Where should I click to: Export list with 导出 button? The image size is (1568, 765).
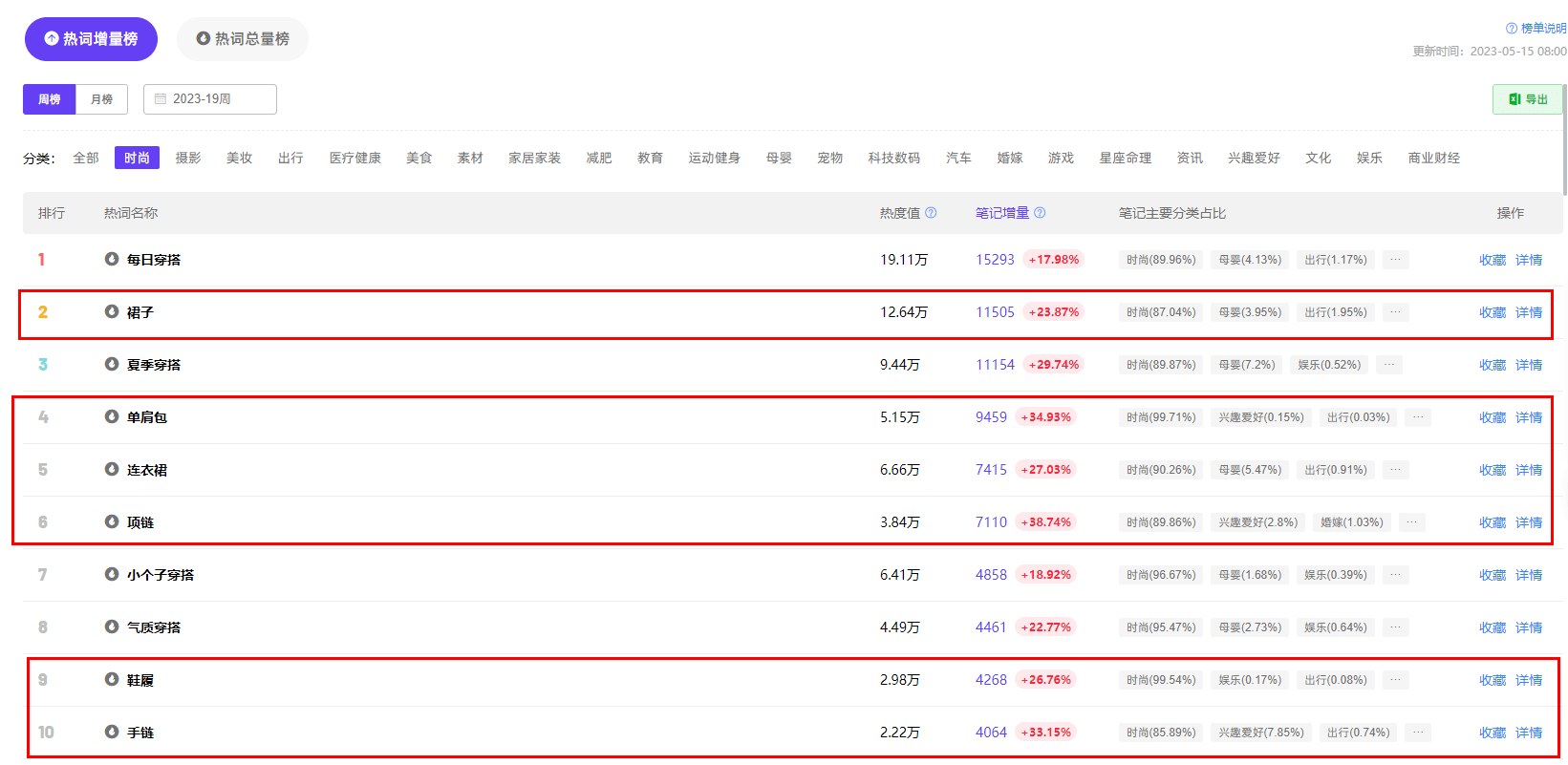click(x=1528, y=99)
